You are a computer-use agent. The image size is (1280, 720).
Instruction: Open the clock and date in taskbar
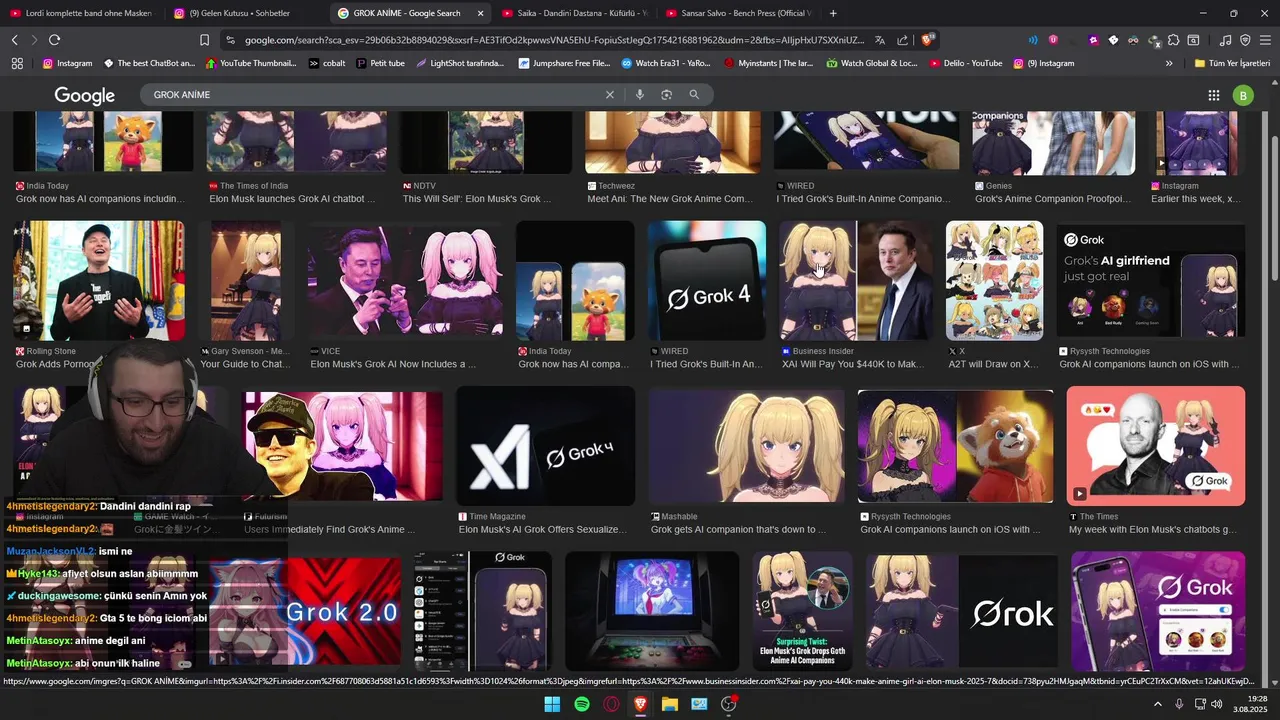[x=1249, y=704]
